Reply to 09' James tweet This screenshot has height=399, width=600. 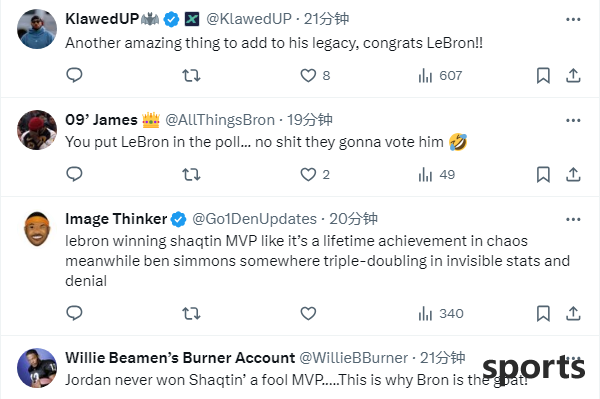click(74, 174)
